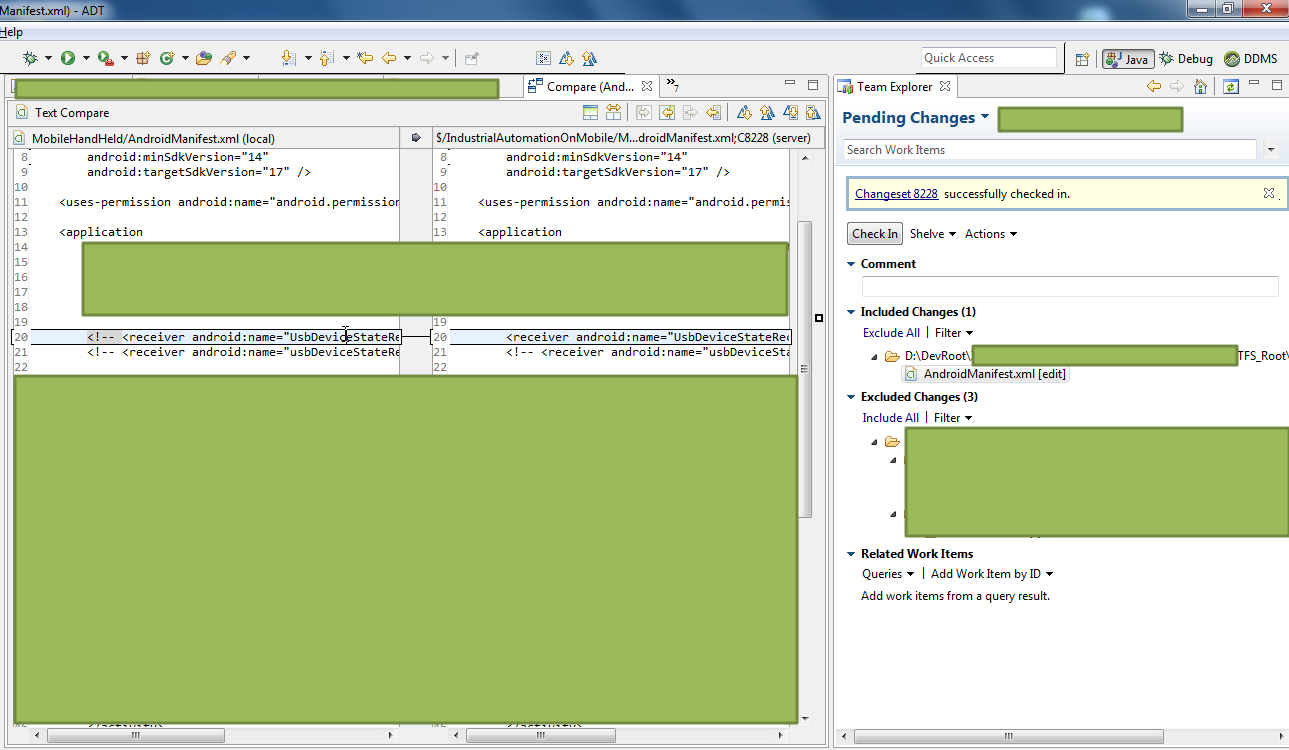Select the Compare editor tab
The width and height of the screenshot is (1289, 750).
coord(589,87)
